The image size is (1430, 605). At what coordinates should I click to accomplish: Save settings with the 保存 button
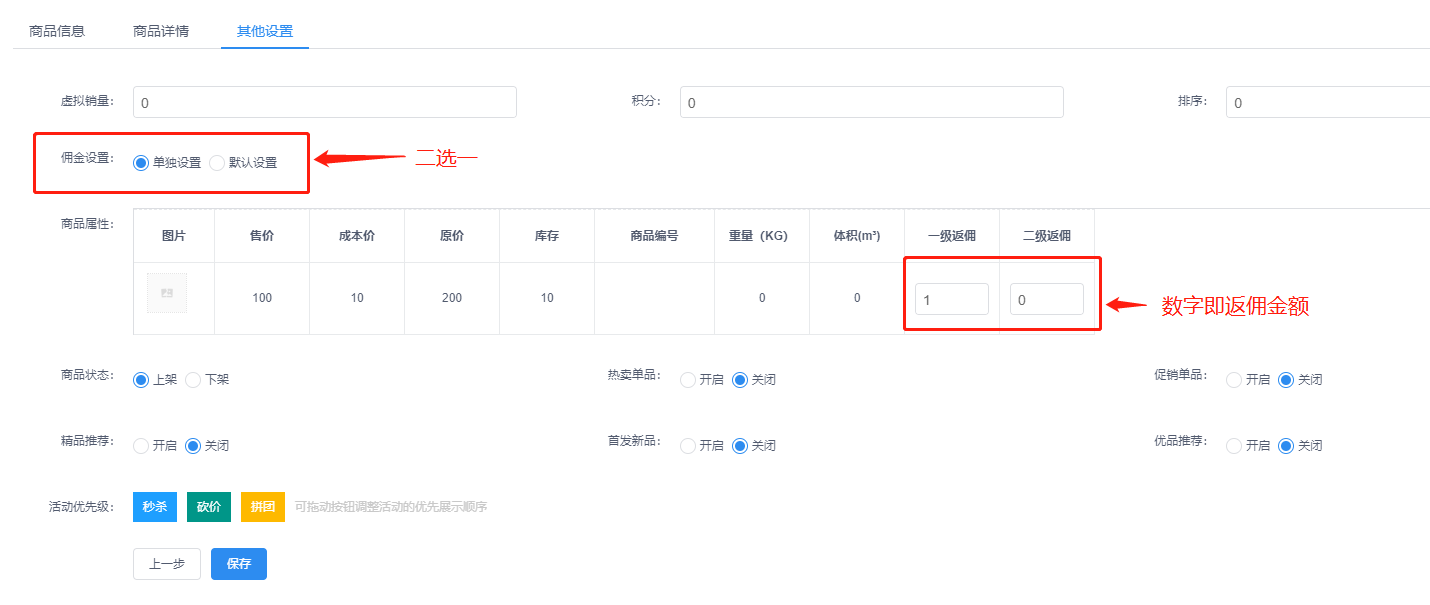click(x=239, y=564)
